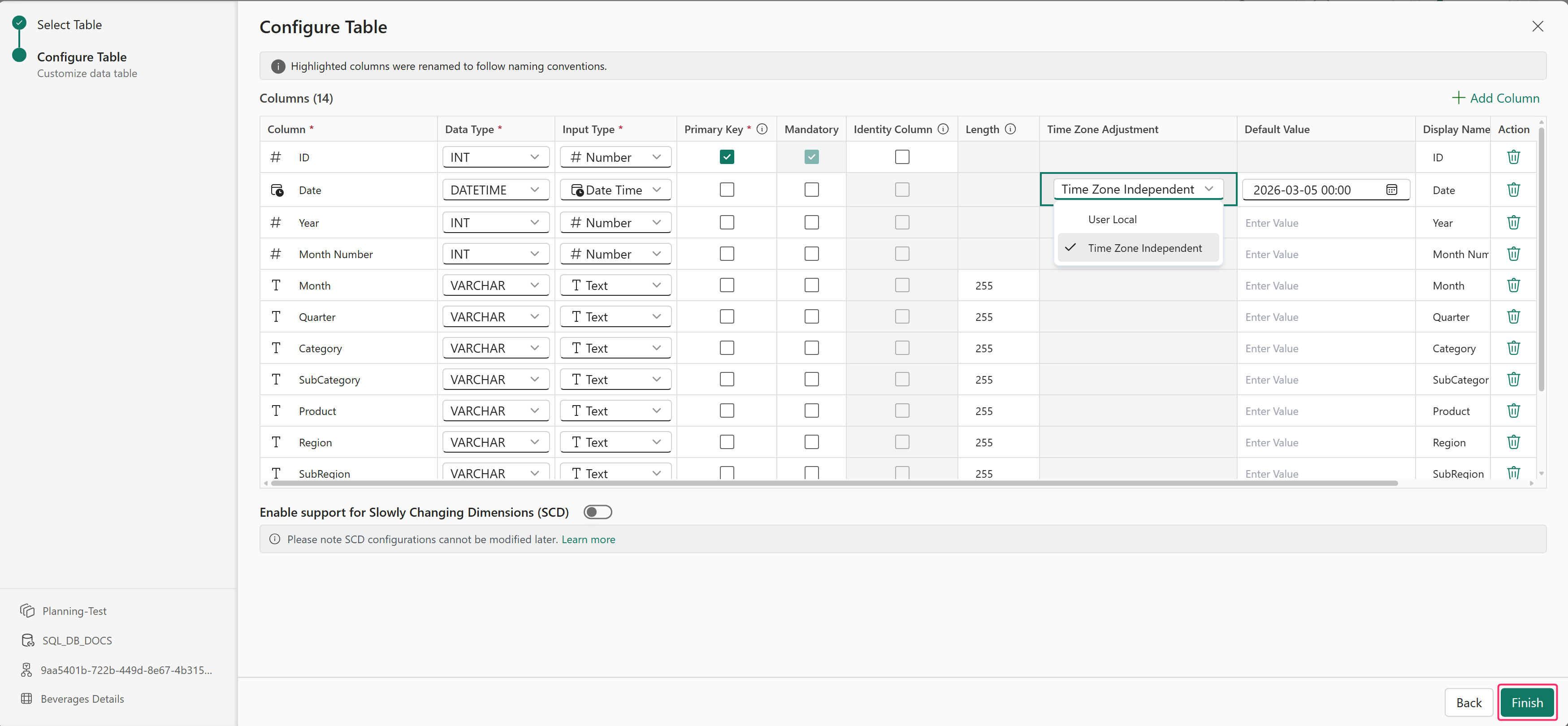Click the Finish button
Image resolution: width=1568 pixels, height=726 pixels.
pyautogui.click(x=1527, y=702)
